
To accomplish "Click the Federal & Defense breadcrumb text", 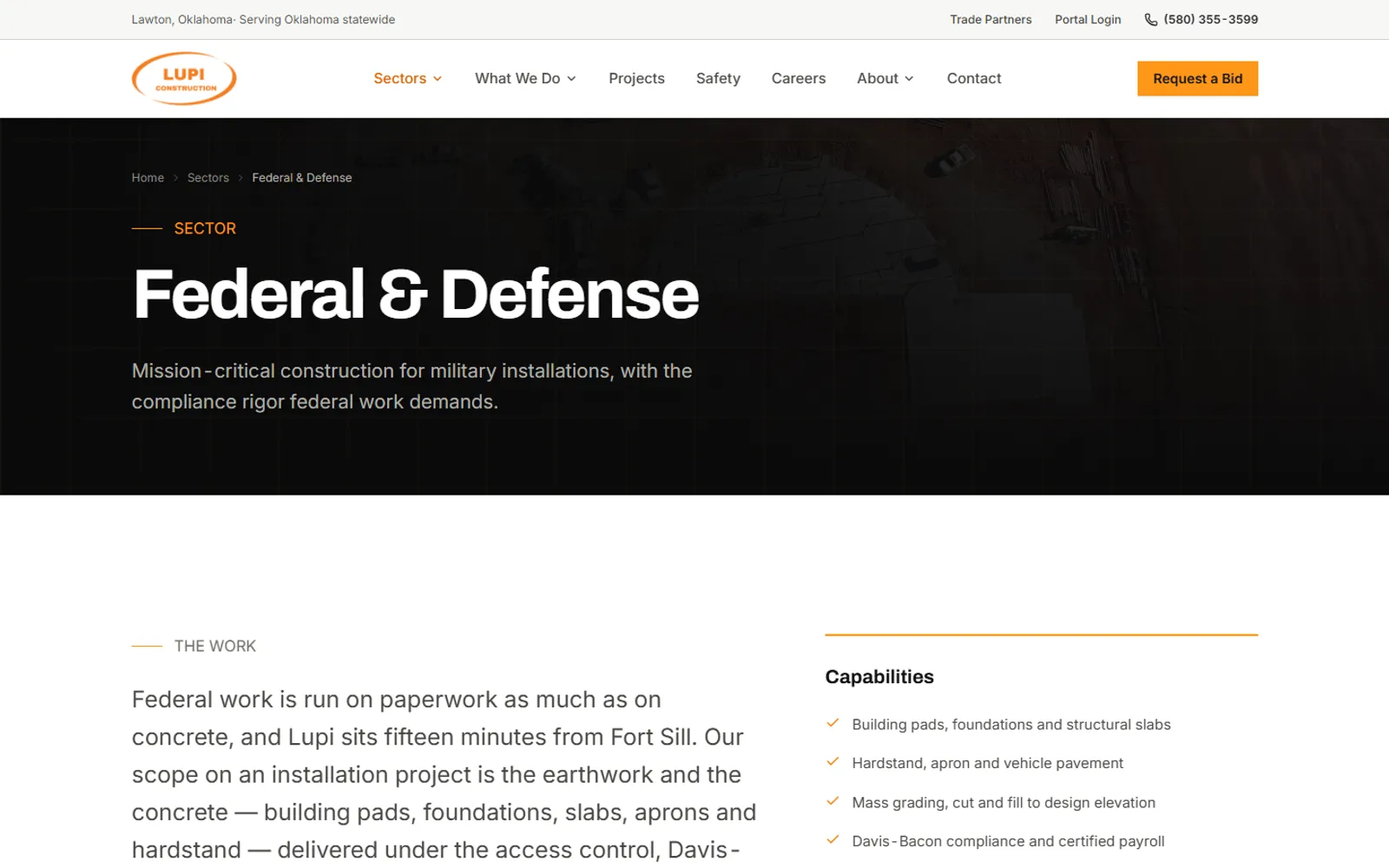I will click(x=302, y=177).
